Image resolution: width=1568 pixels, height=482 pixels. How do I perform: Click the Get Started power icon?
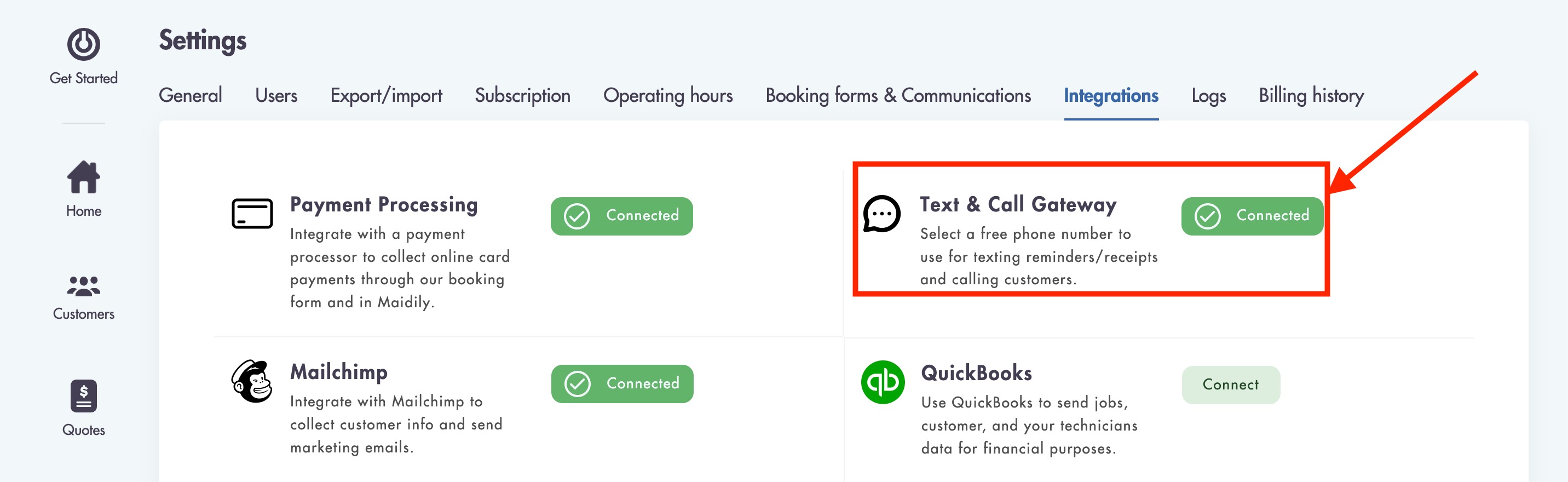pos(83,44)
